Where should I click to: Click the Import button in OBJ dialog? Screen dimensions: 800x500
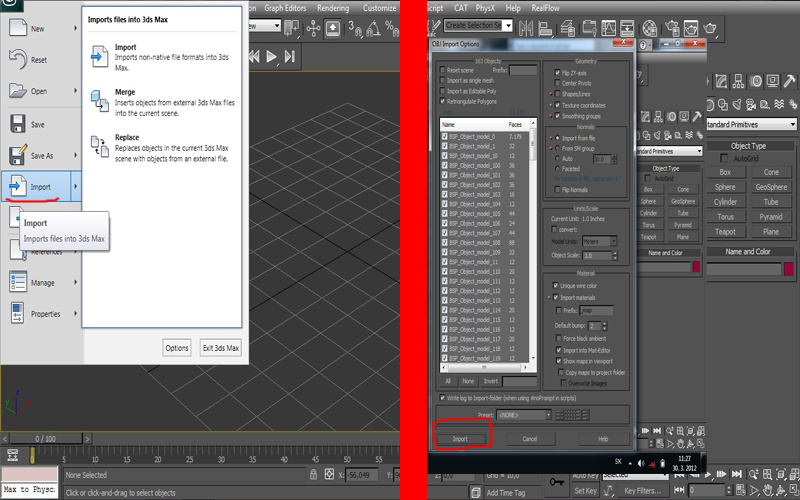[x=460, y=438]
